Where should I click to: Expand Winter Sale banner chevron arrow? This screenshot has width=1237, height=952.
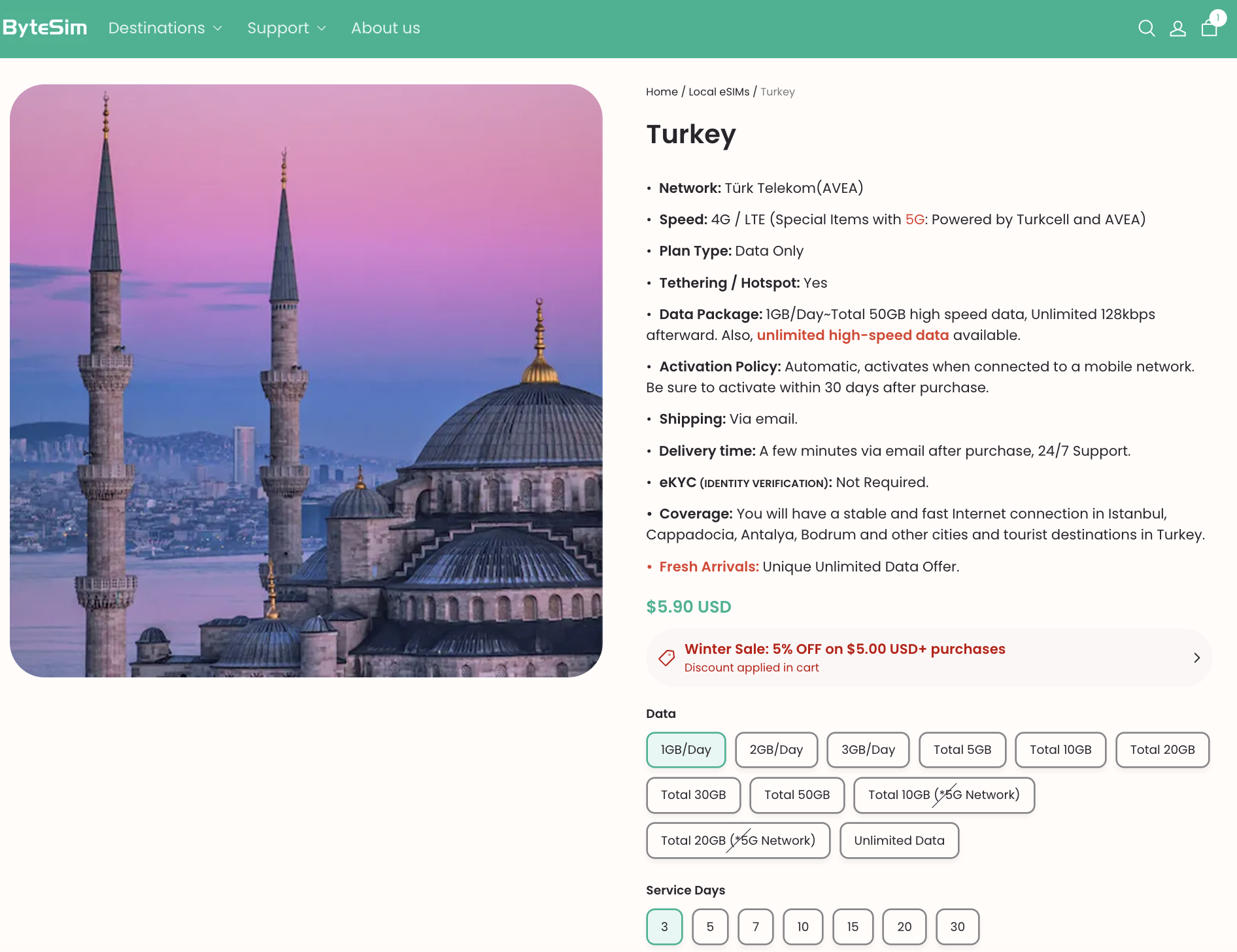1196,658
